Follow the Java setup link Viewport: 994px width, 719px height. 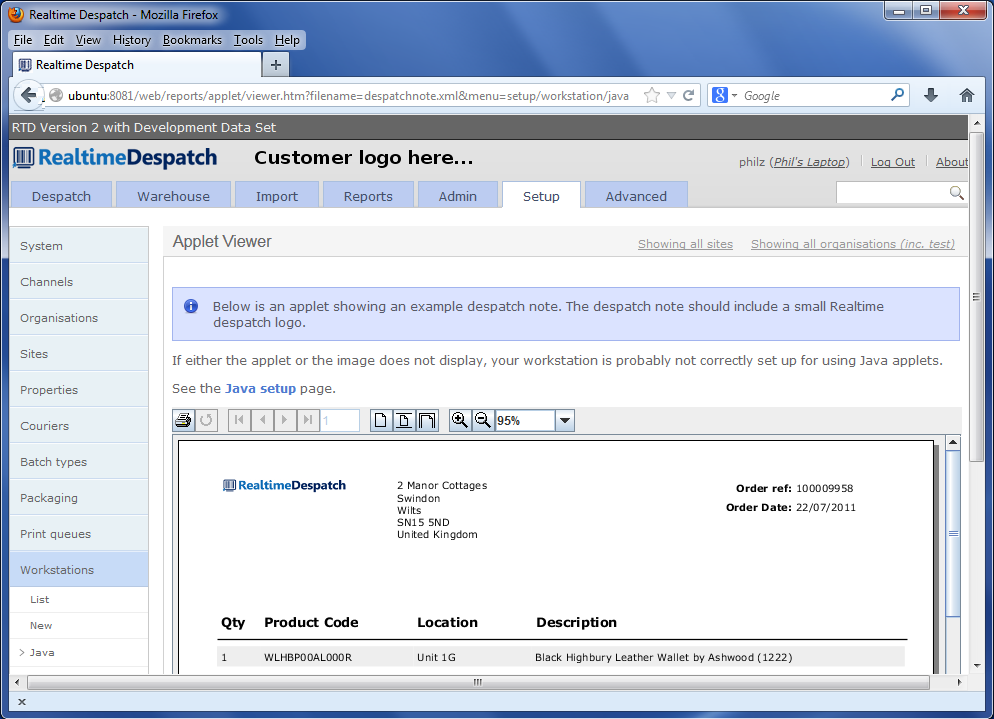[261, 388]
